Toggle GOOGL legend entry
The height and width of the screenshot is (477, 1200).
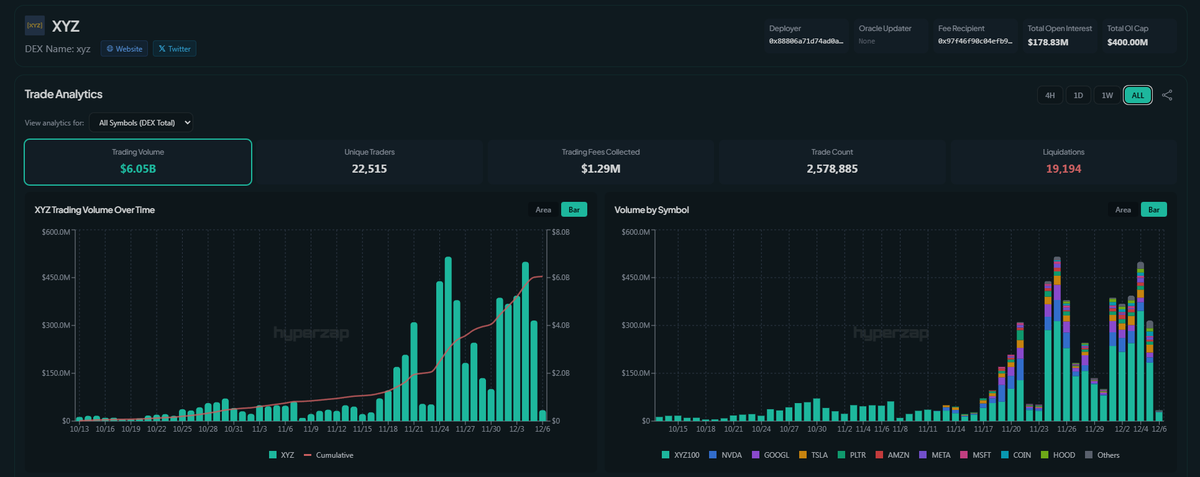coord(772,455)
